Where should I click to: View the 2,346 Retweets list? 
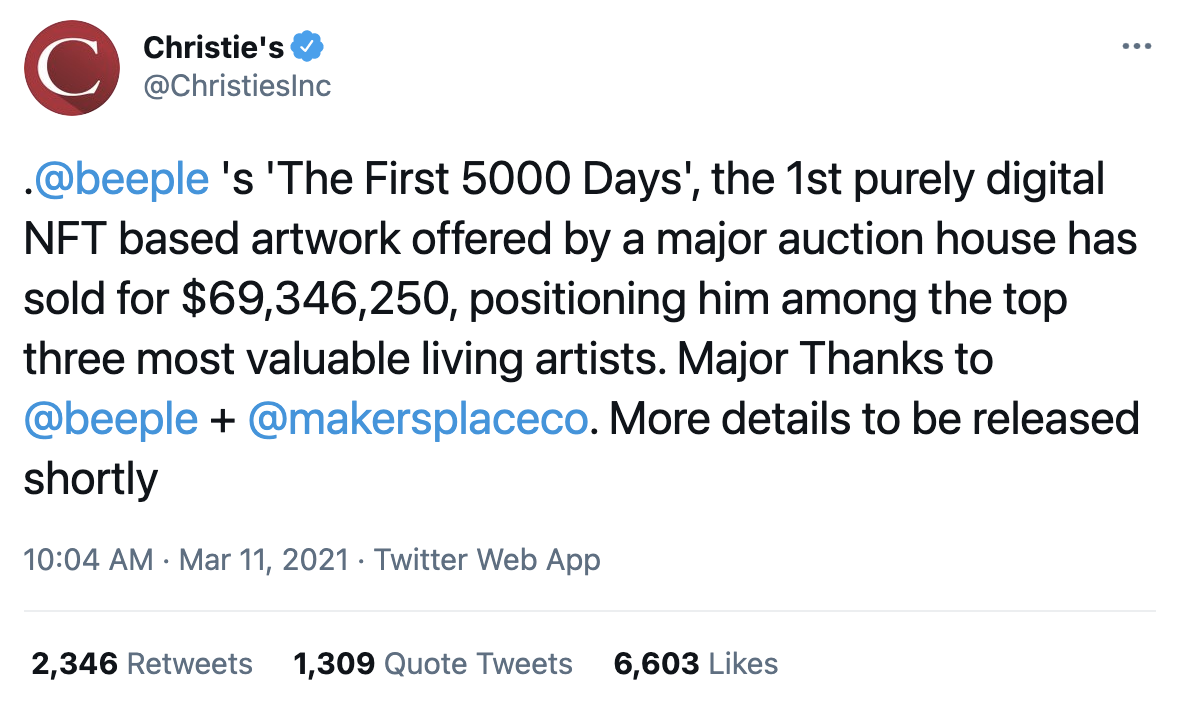tap(141, 663)
